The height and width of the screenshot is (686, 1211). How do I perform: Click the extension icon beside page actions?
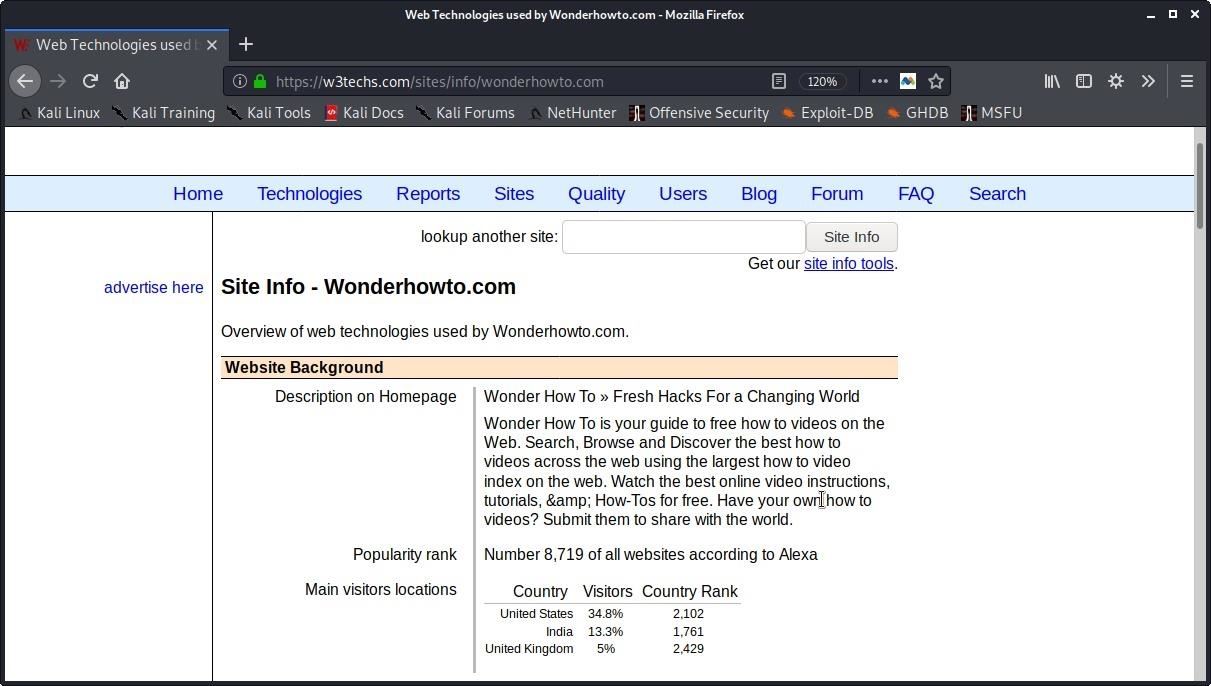[x=907, y=81]
